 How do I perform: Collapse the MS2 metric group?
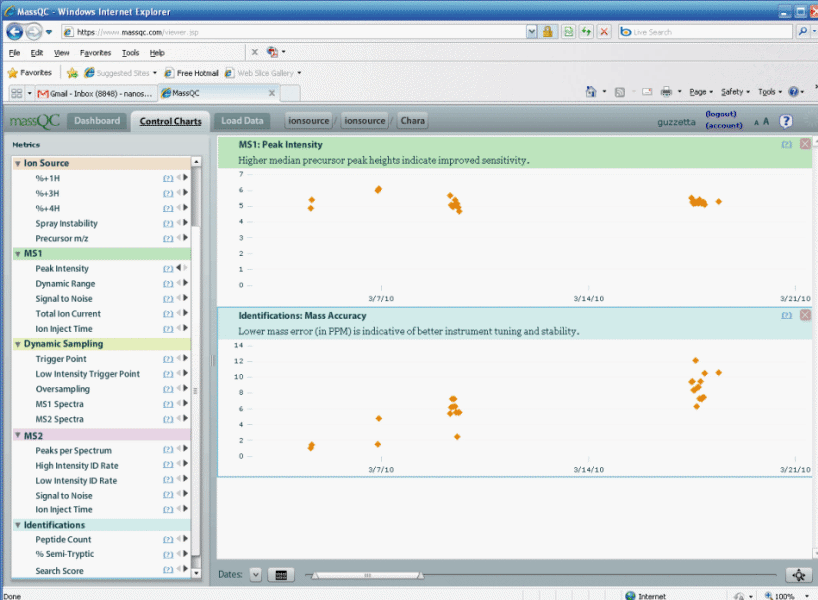18,435
